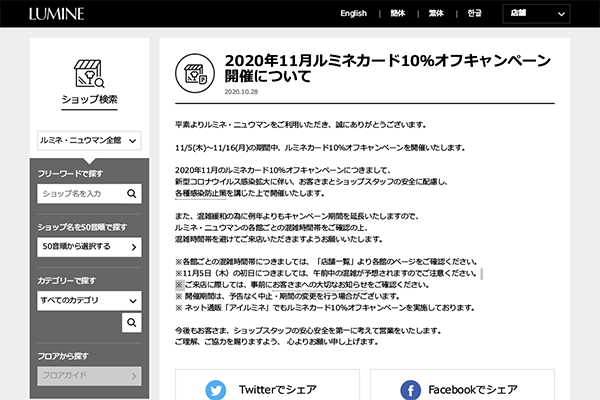This screenshot has height=400, width=600.
Task: Click the Twitter bird icon
Action: coord(216,390)
